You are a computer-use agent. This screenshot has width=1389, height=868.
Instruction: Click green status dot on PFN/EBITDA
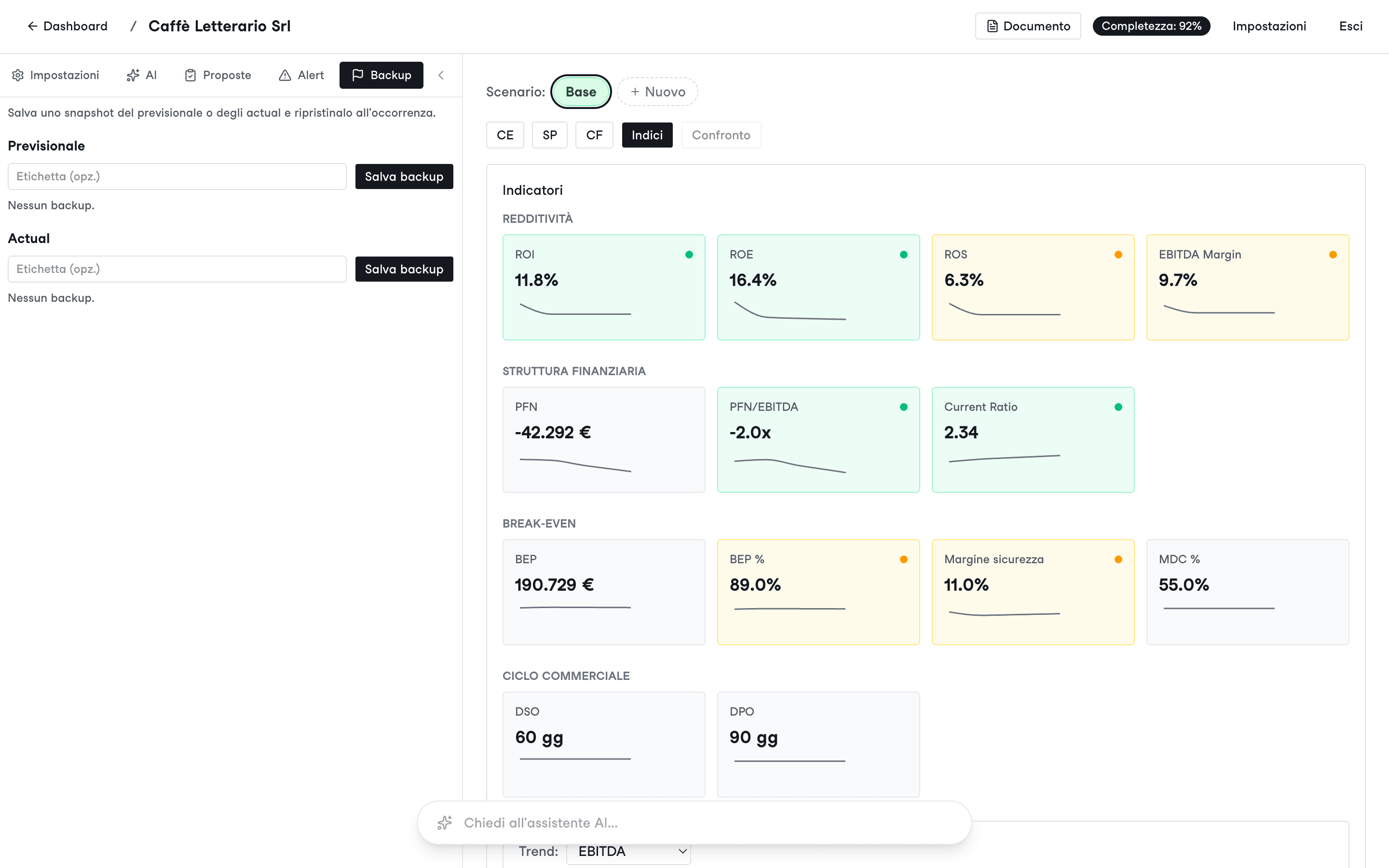click(903, 407)
